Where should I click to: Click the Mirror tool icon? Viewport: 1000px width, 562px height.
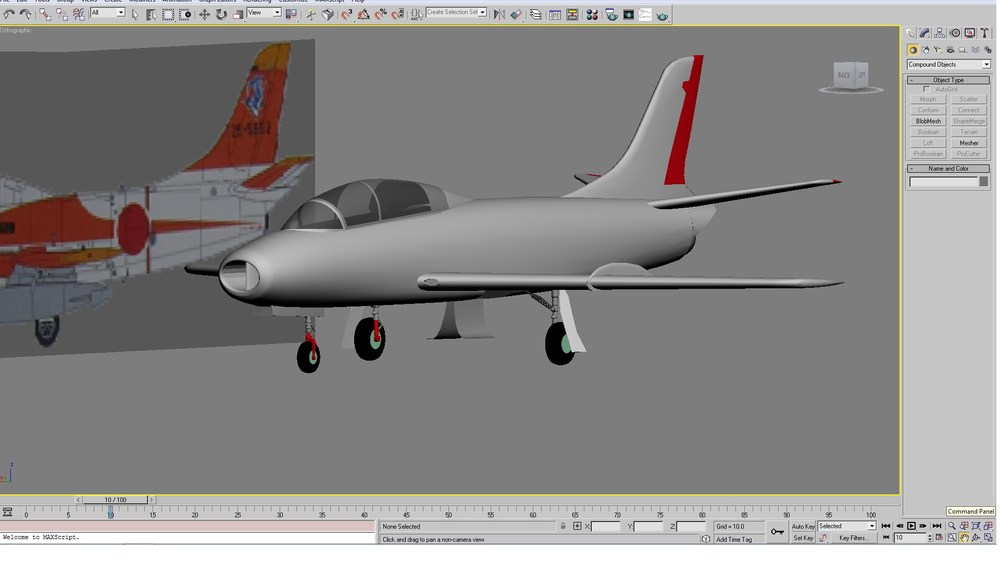pyautogui.click(x=499, y=14)
